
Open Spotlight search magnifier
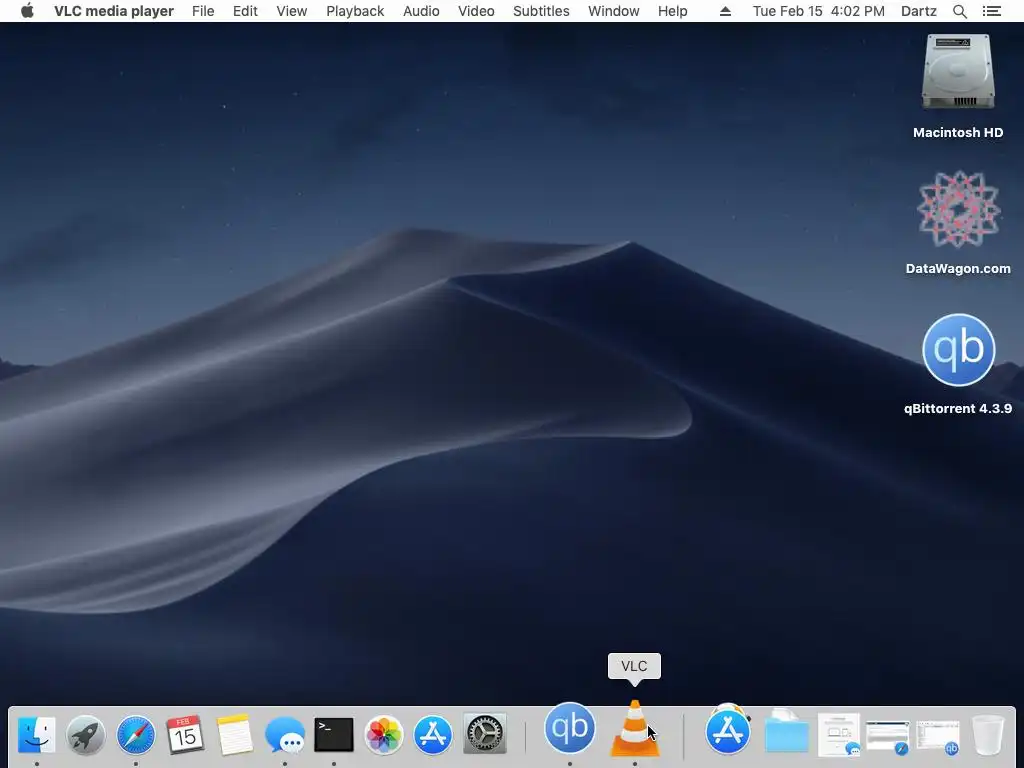coord(959,11)
